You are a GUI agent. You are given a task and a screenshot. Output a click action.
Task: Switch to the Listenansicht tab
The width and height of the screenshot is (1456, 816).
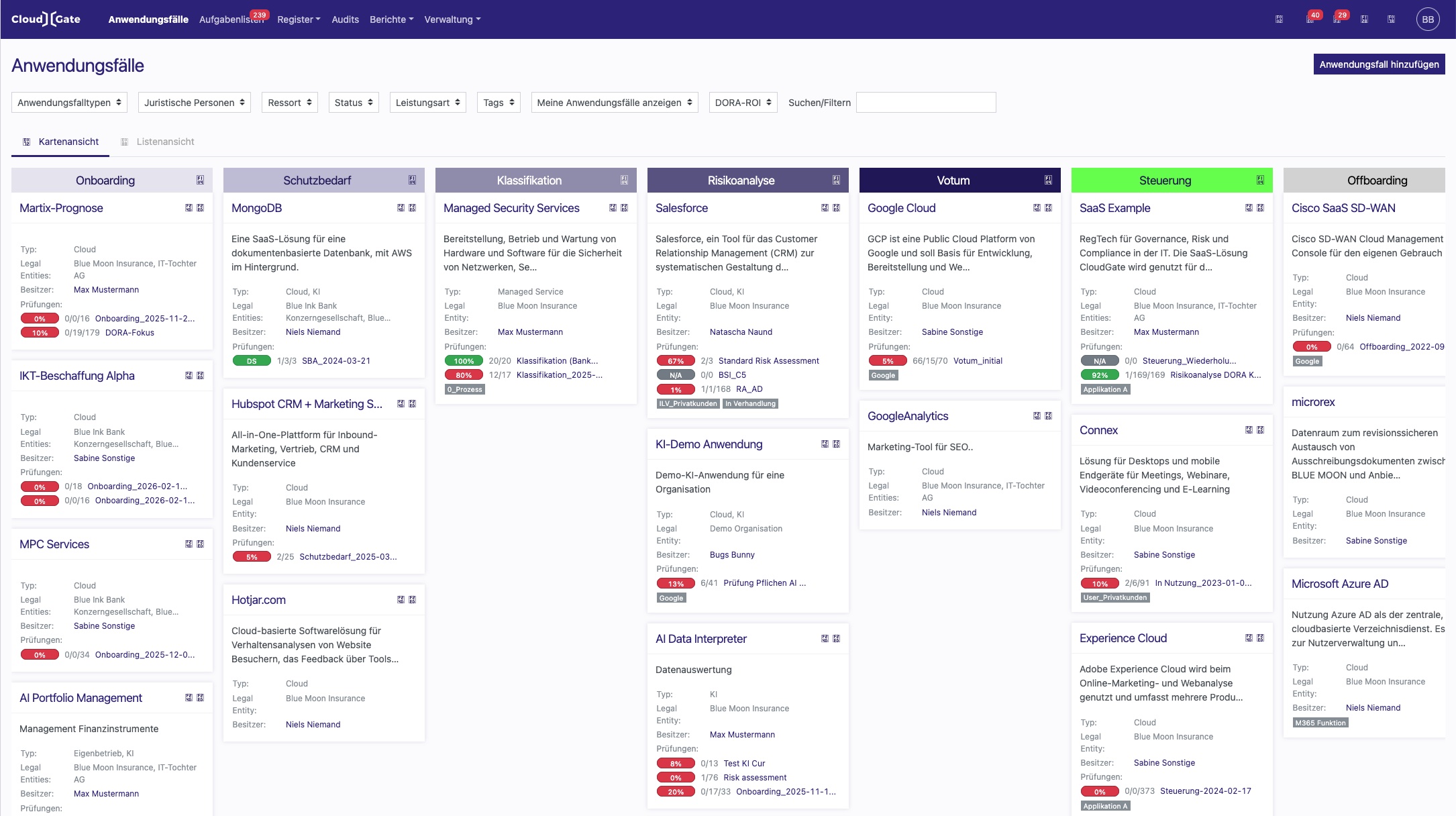coord(165,142)
